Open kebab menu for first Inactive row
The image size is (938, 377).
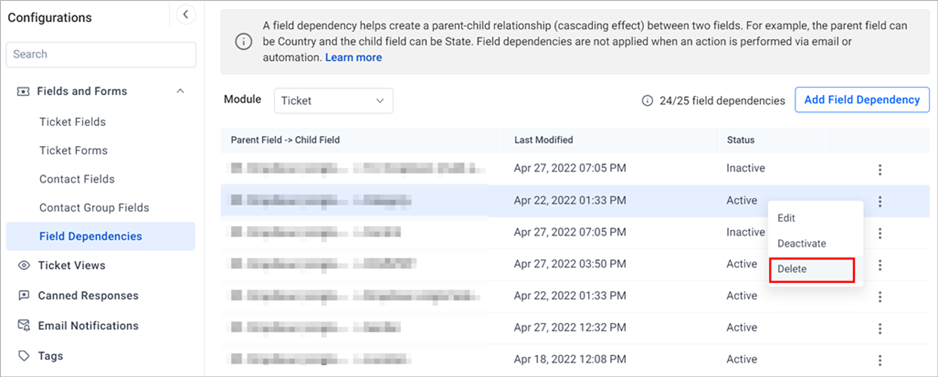tap(879, 169)
